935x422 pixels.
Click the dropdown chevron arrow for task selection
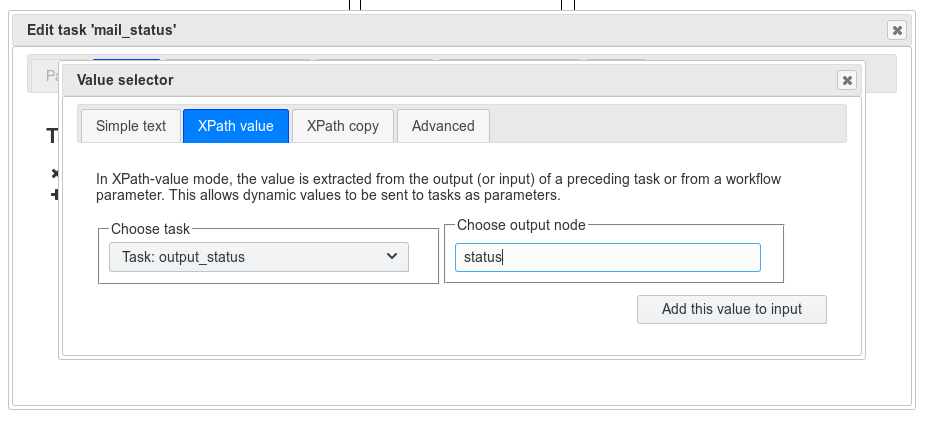tap(392, 256)
